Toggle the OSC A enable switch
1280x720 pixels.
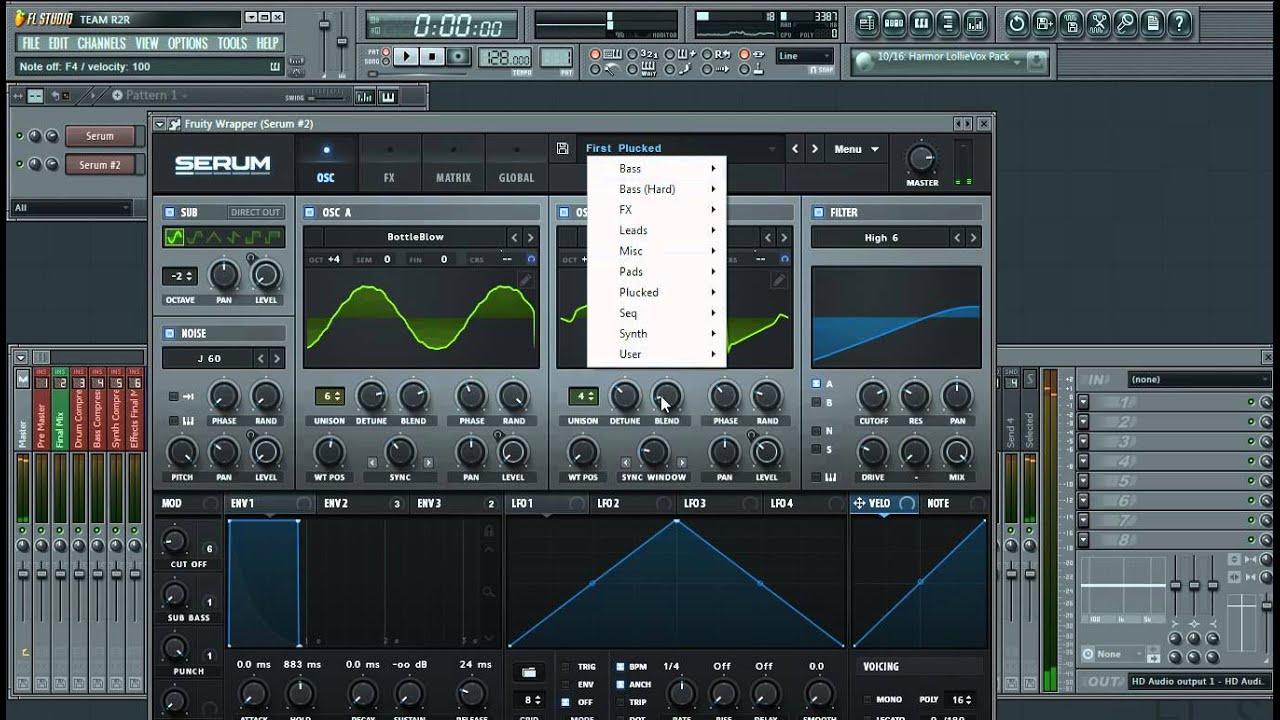309,212
